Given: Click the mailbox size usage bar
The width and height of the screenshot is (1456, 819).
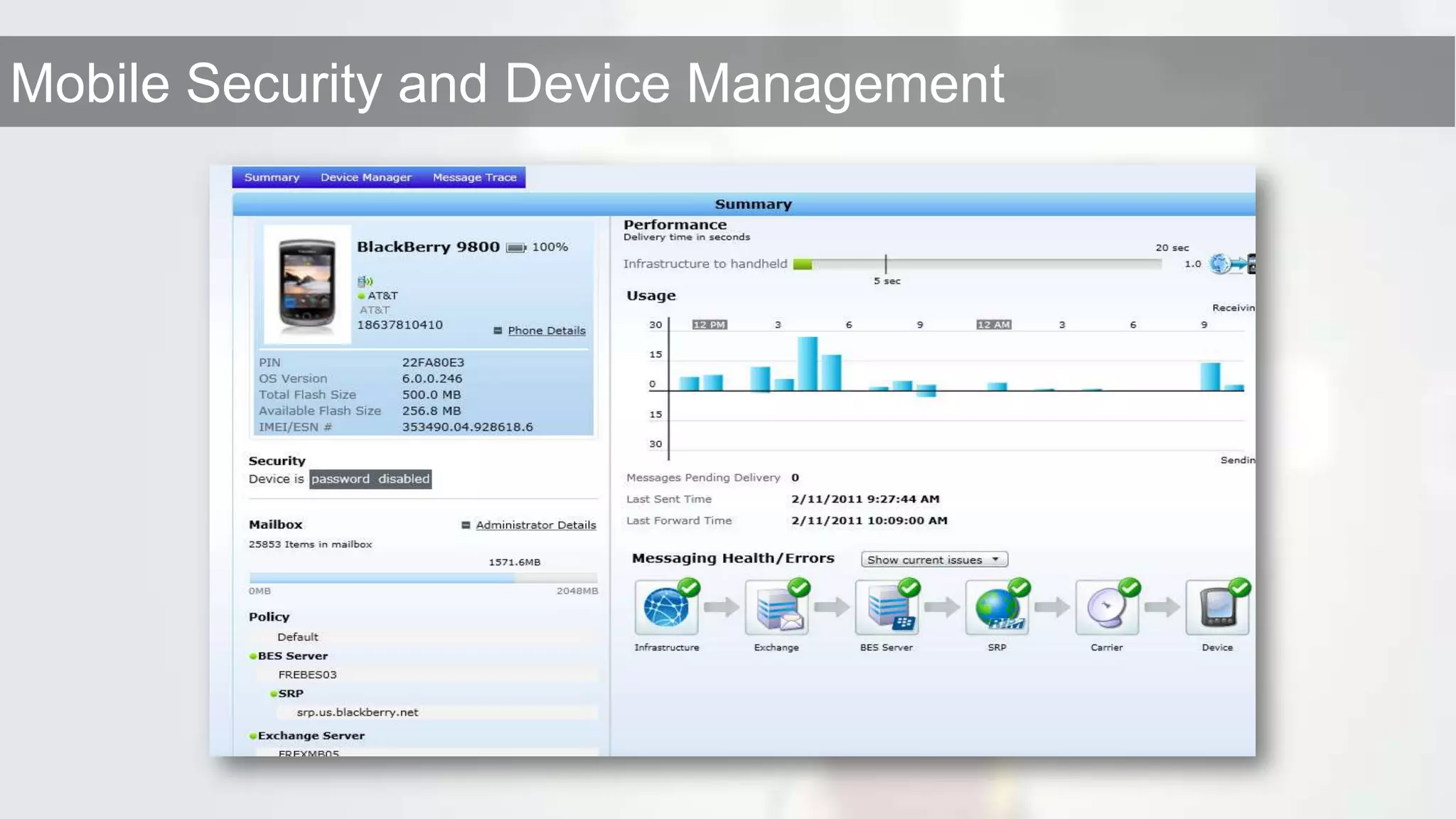Looking at the screenshot, I should coord(423,578).
